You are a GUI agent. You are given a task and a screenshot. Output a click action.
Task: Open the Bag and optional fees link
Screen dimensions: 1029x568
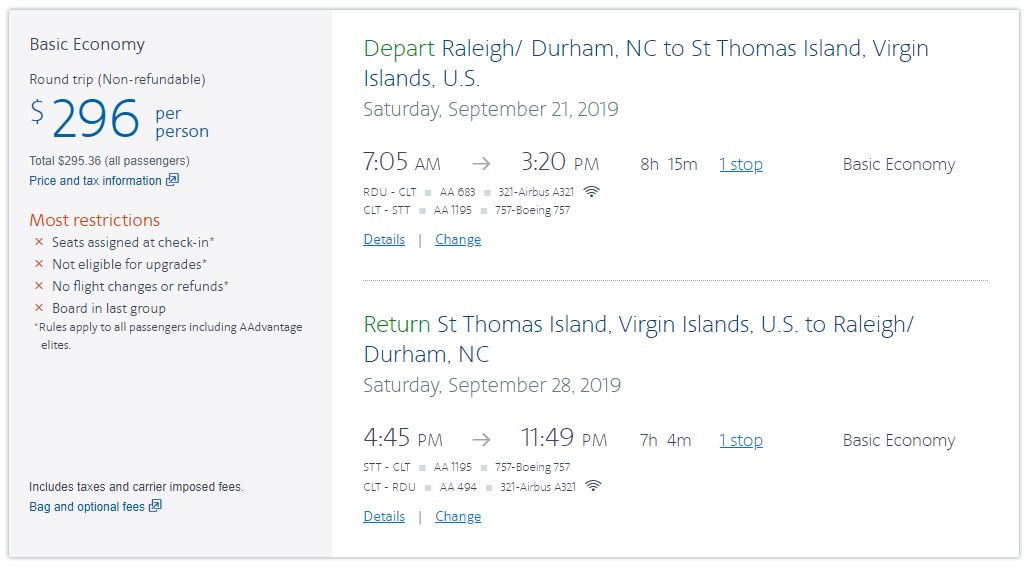[x=87, y=507]
